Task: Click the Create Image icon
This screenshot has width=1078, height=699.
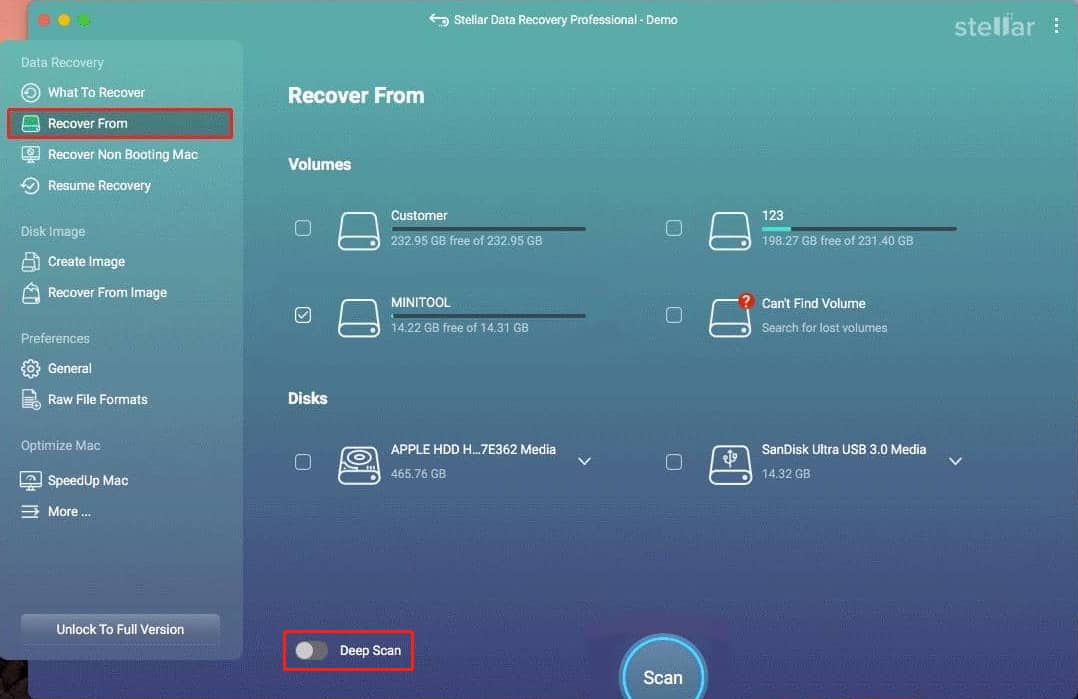Action: pos(30,262)
